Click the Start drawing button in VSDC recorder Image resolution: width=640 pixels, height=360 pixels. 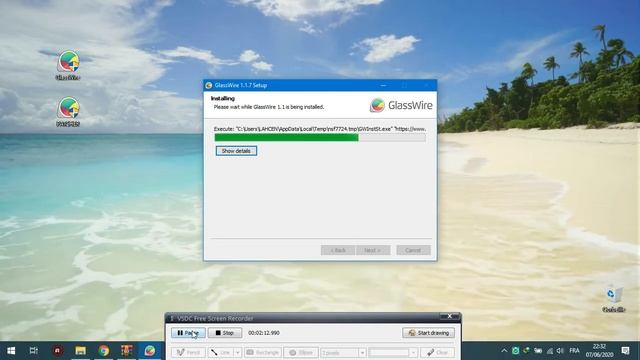429,333
